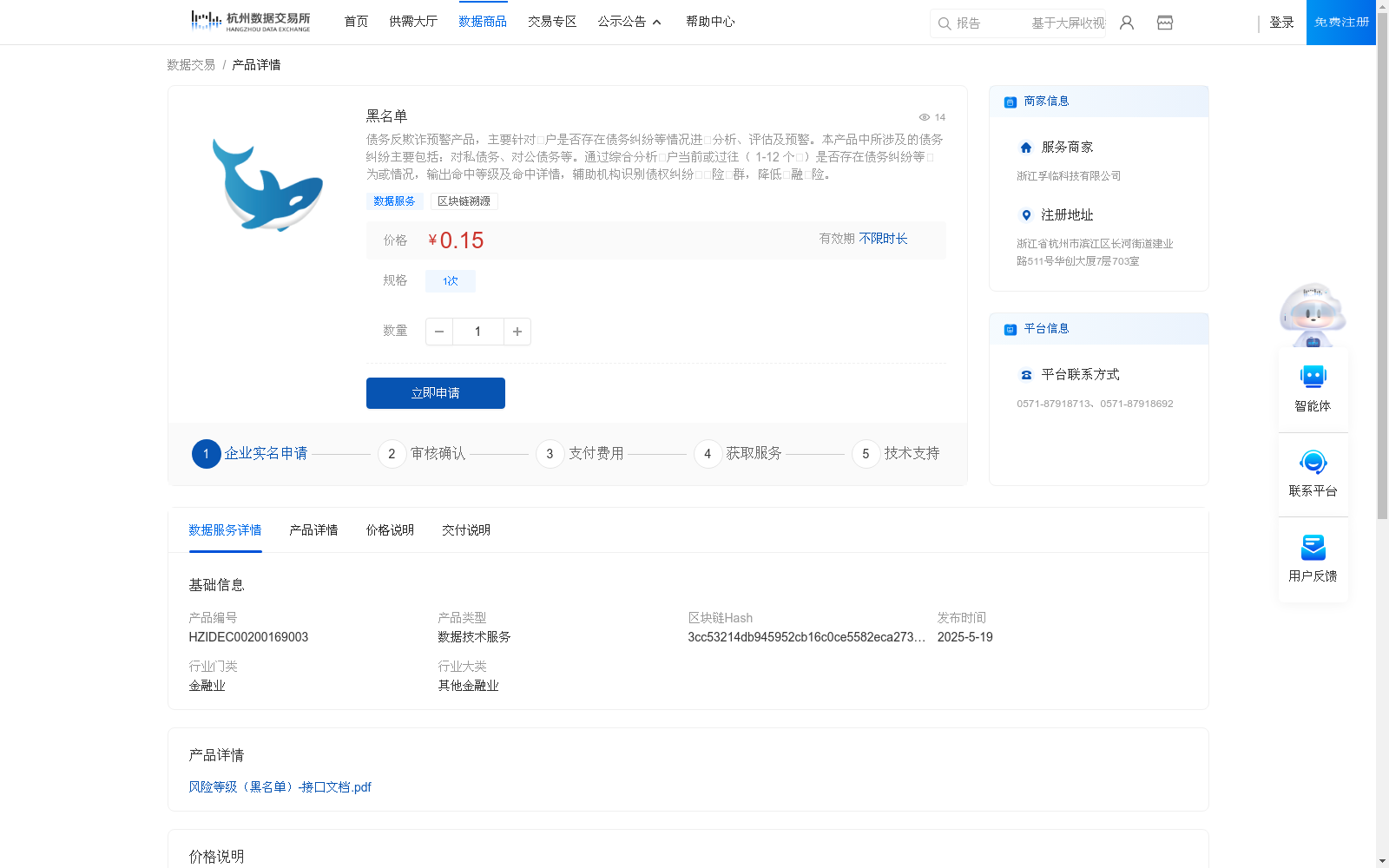Image resolution: width=1389 pixels, height=868 pixels.
Task: Open the 智能体 robot assistant icon
Action: (x=1313, y=377)
